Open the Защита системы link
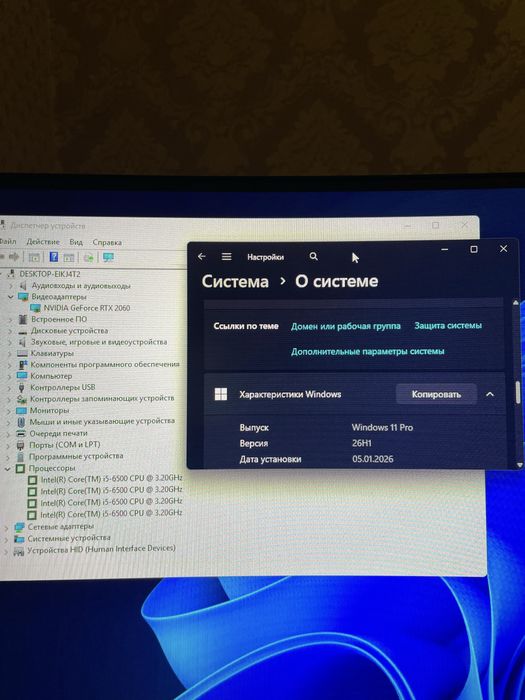 448,325
